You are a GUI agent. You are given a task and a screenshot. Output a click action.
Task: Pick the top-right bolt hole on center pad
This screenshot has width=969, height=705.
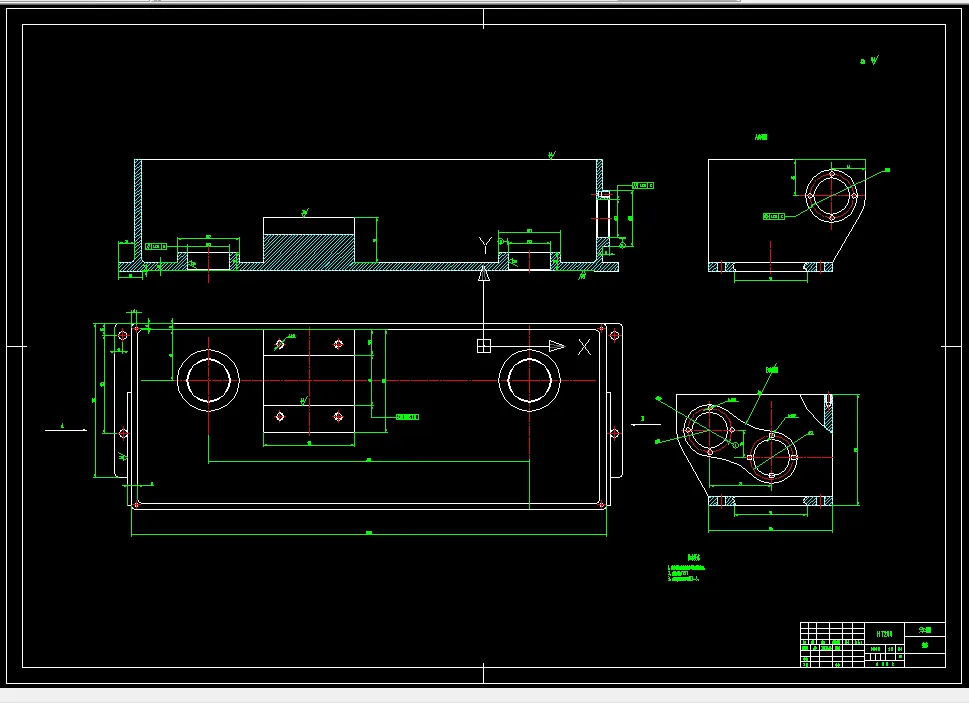(338, 344)
